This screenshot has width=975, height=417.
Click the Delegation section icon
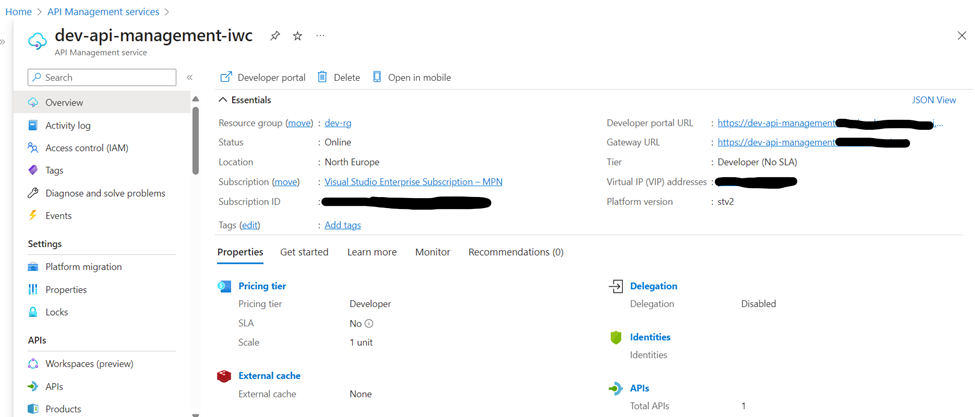click(x=616, y=286)
